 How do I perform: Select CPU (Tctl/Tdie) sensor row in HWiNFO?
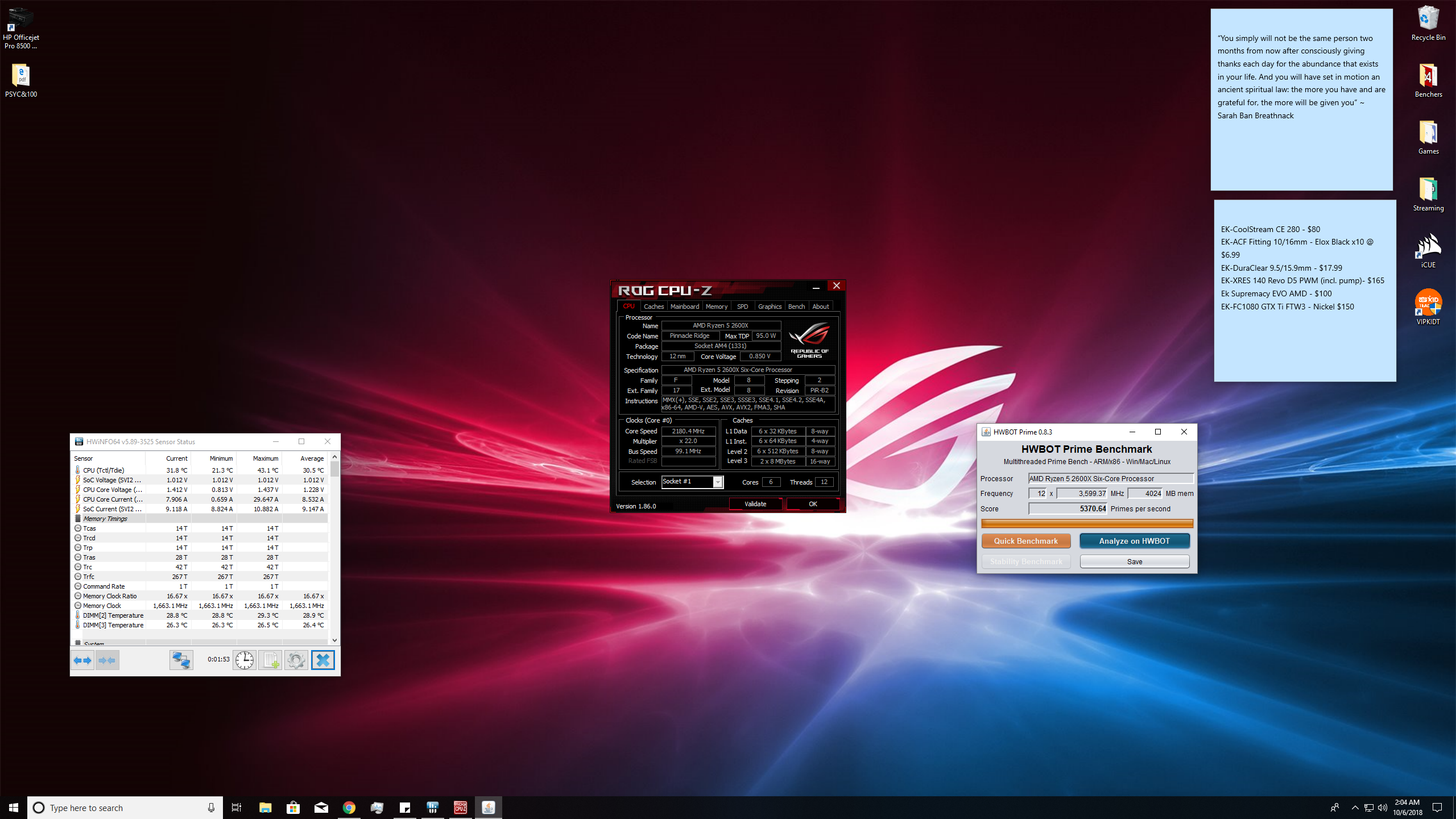coord(200,470)
